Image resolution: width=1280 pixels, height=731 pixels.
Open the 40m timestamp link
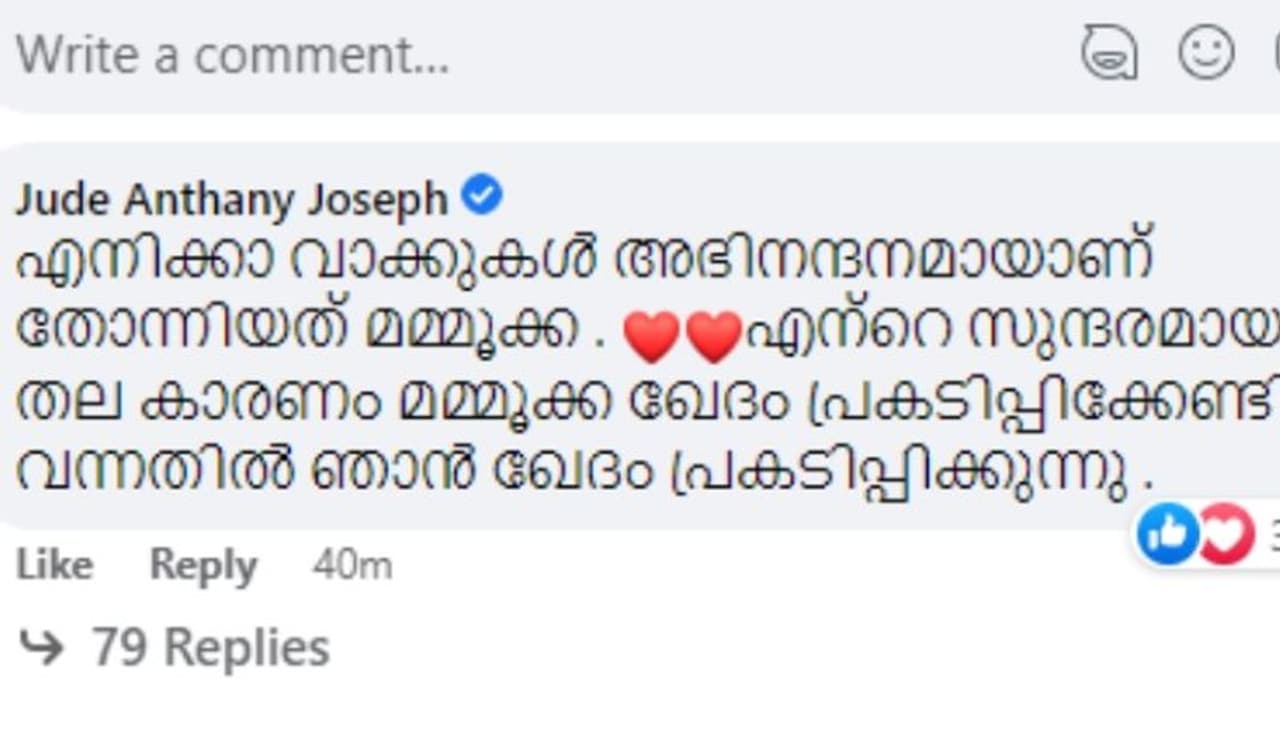pos(352,566)
